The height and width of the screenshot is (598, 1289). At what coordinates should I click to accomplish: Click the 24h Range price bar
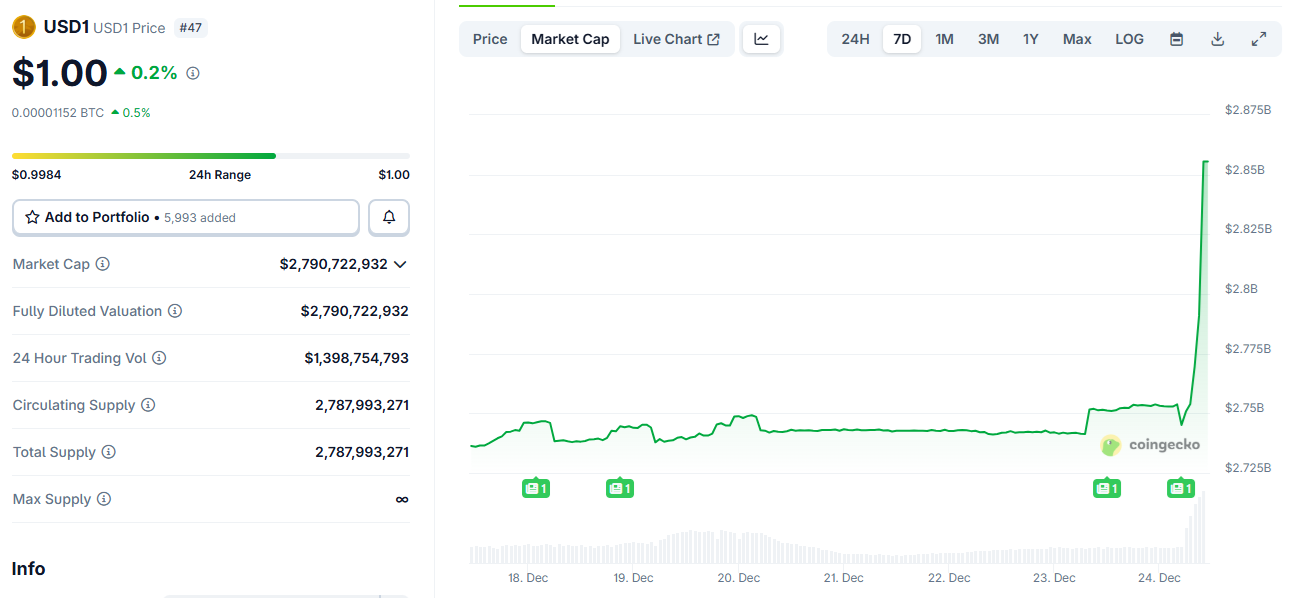pos(210,156)
